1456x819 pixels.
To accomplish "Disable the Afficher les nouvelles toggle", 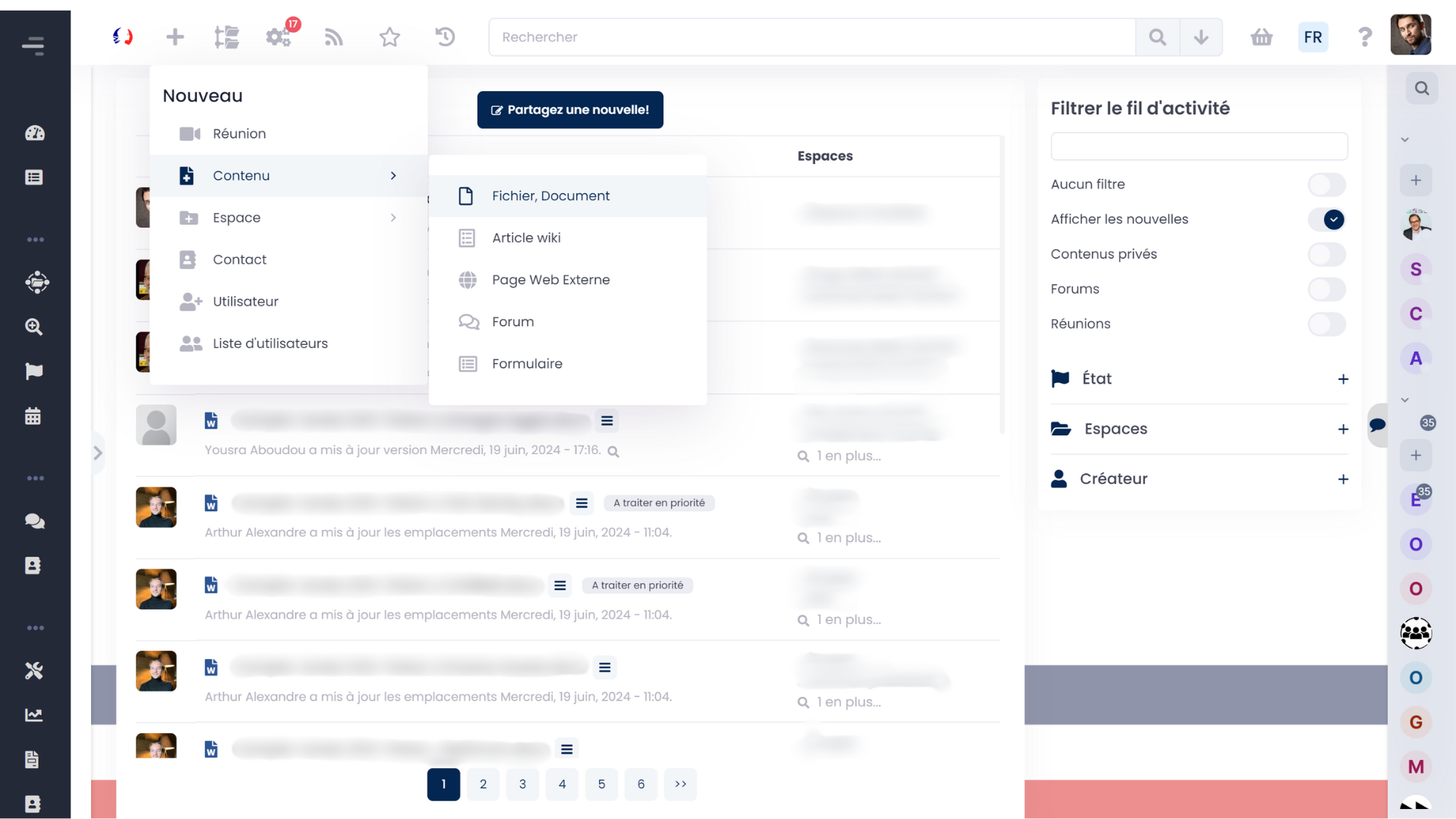I will pyautogui.click(x=1326, y=219).
